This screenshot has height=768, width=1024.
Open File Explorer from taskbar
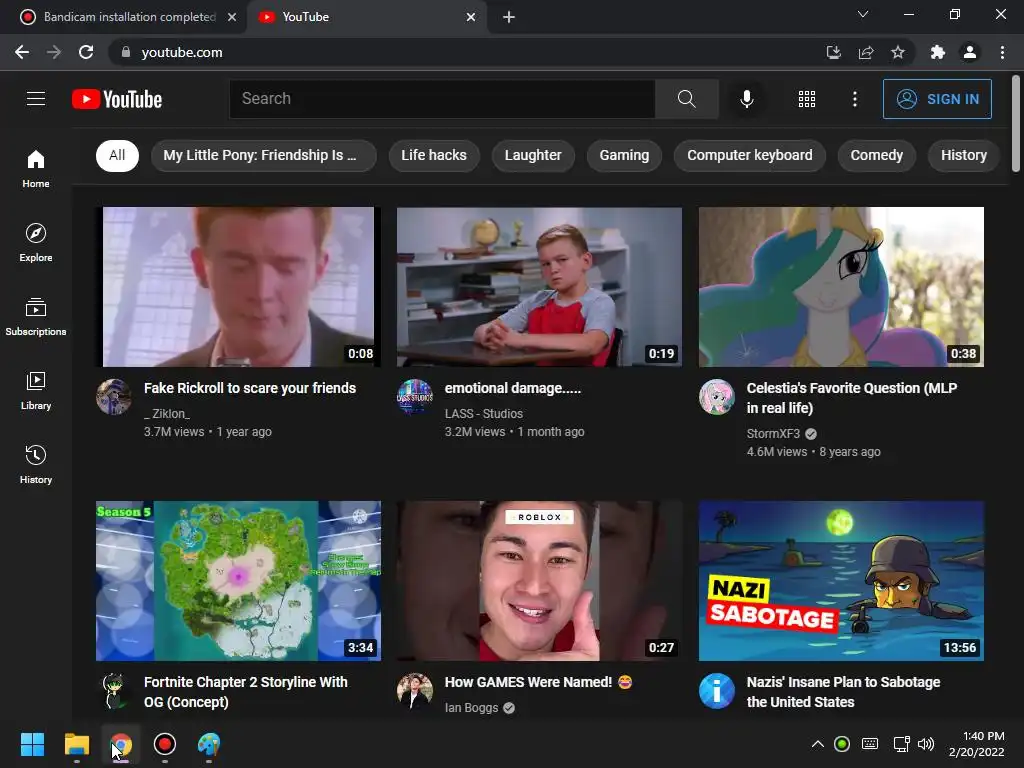tap(76, 744)
